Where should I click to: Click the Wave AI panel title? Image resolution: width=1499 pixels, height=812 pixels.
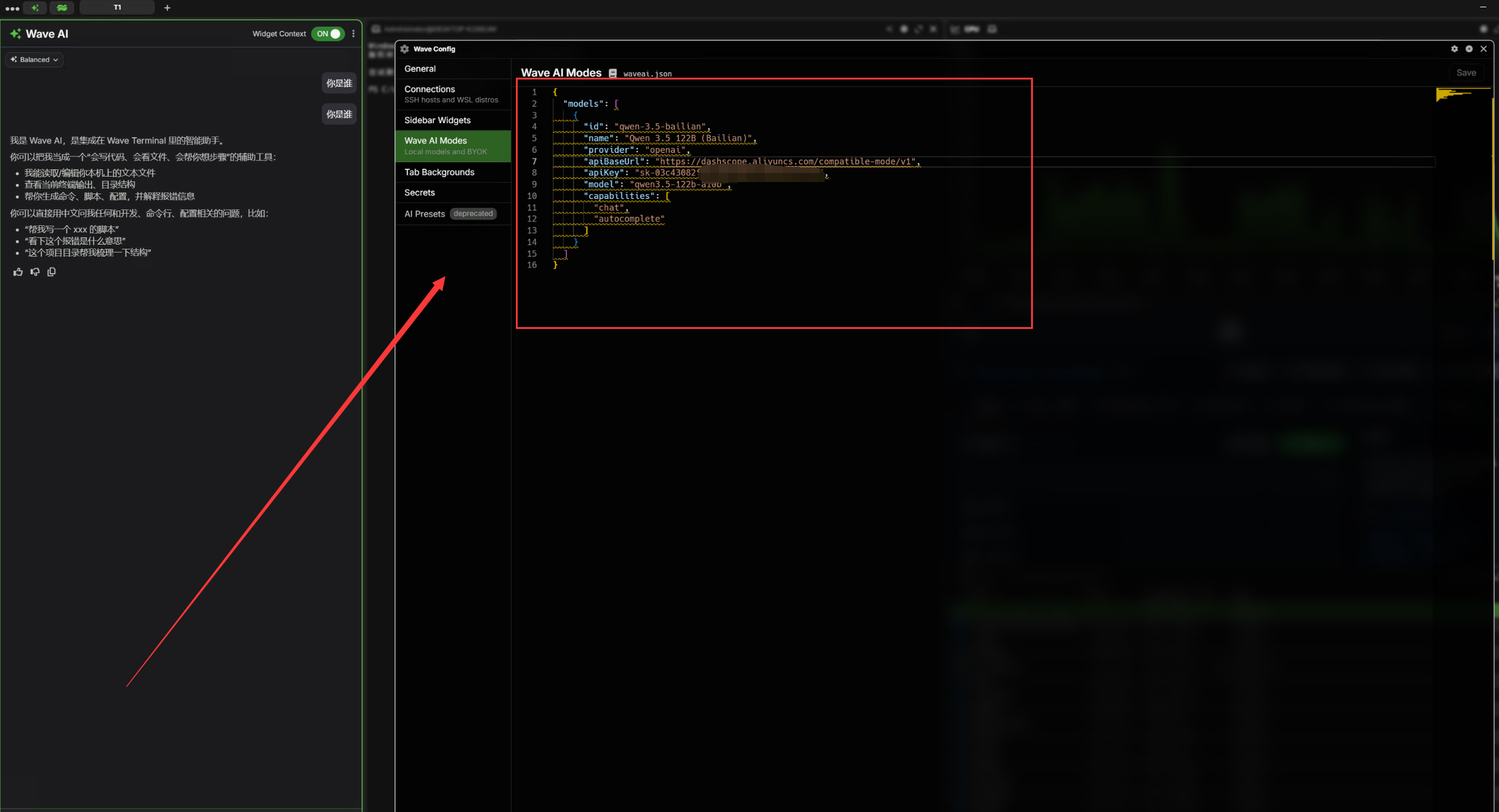[x=47, y=34]
